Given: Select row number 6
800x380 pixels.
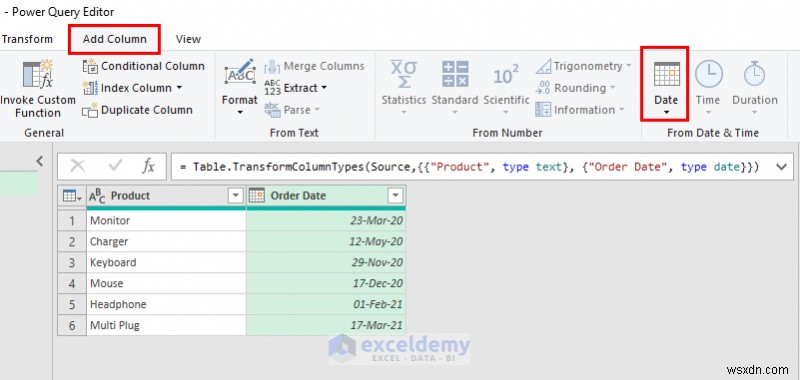Looking at the screenshot, I should [72, 325].
